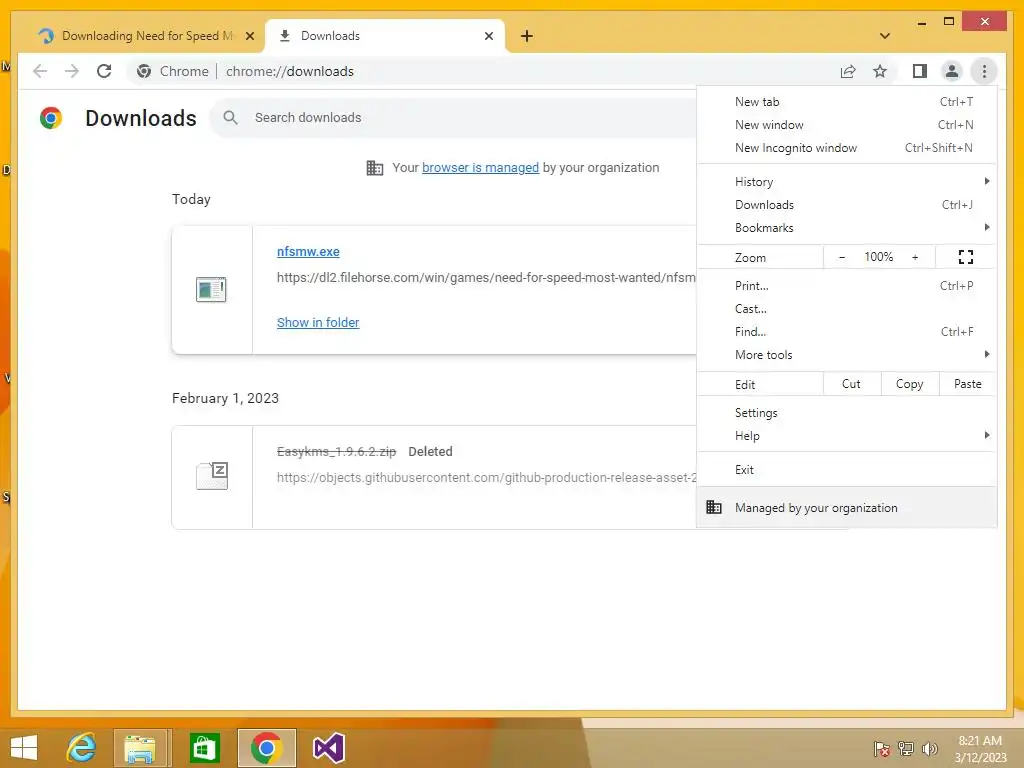Click the Chrome logo beside Downloads heading
This screenshot has height=768, width=1024.
tap(51, 118)
